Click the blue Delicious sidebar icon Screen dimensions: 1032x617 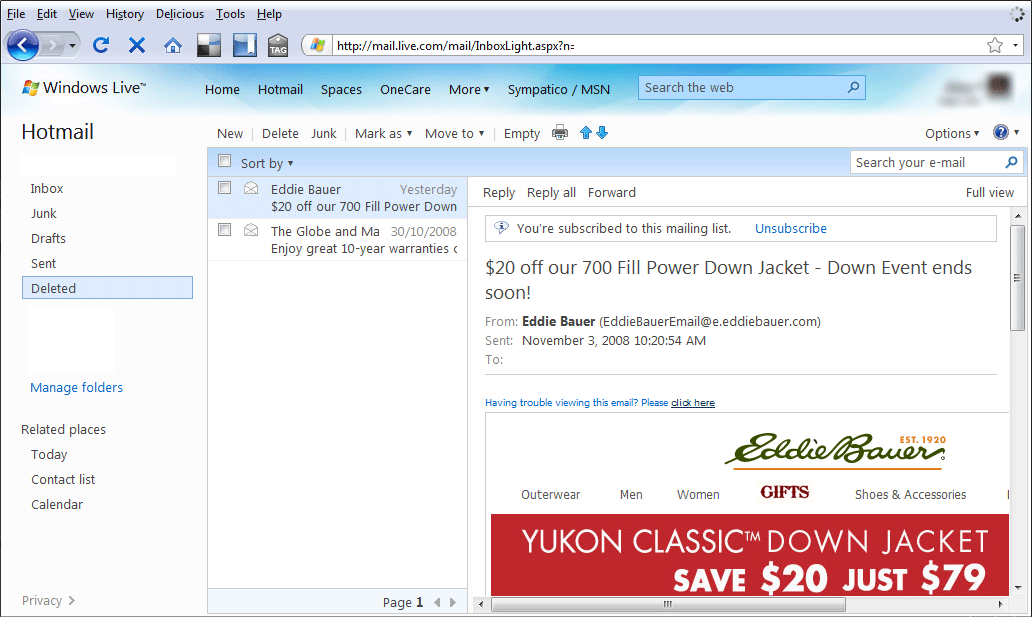(244, 45)
